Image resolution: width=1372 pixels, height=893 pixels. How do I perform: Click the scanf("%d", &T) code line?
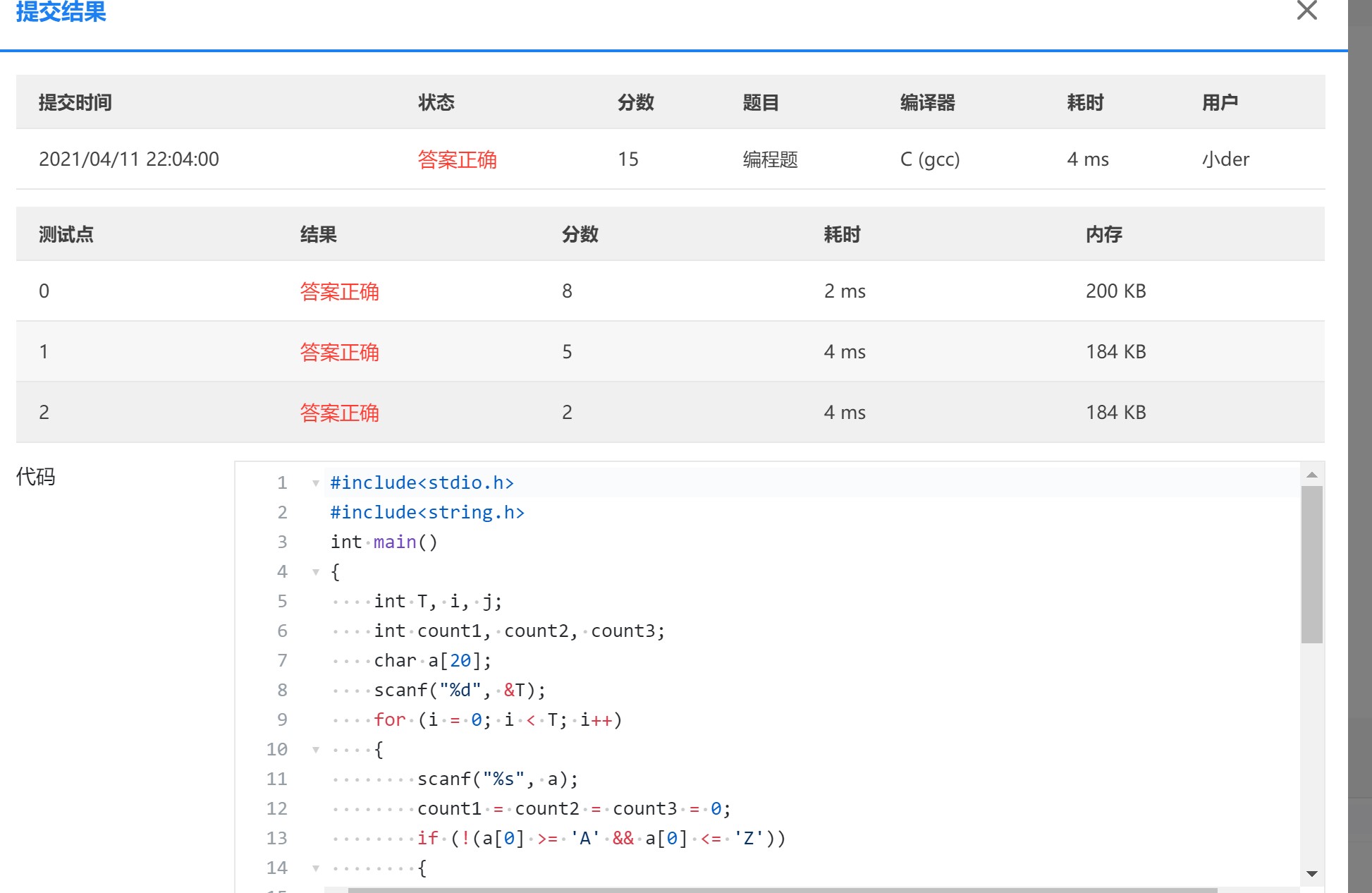coord(460,690)
